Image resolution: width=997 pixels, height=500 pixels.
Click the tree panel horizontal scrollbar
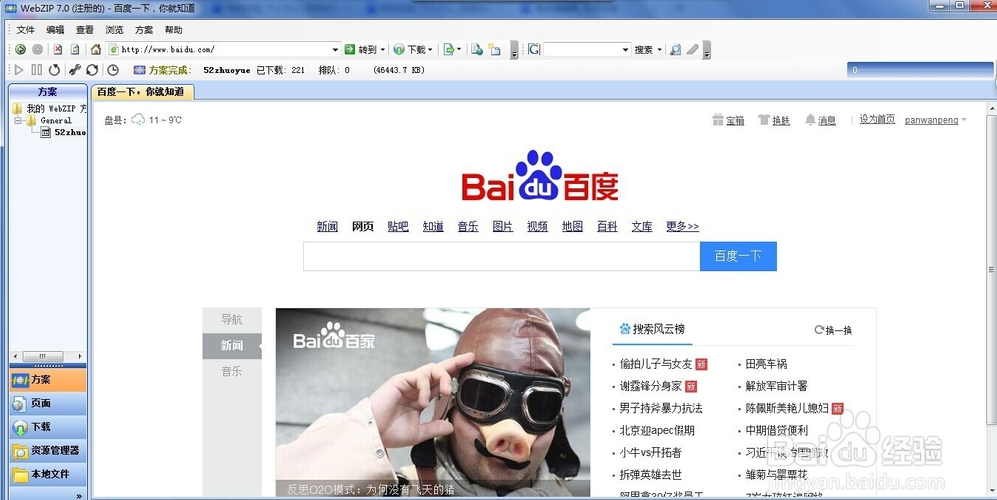click(48, 356)
